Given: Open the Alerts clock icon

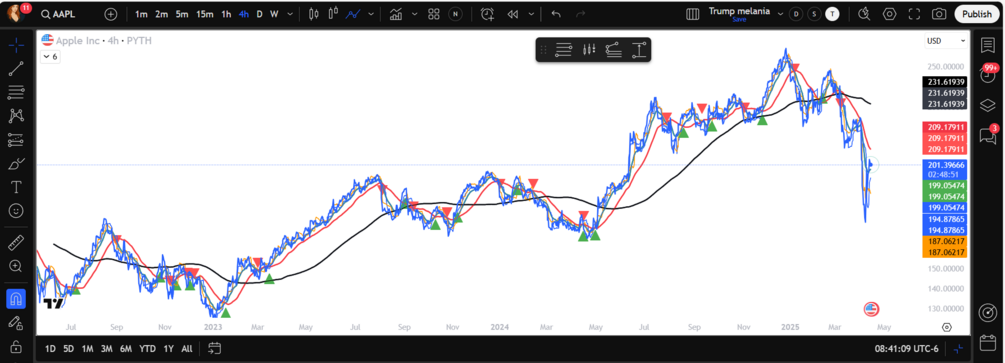Looking at the screenshot, I should (488, 14).
